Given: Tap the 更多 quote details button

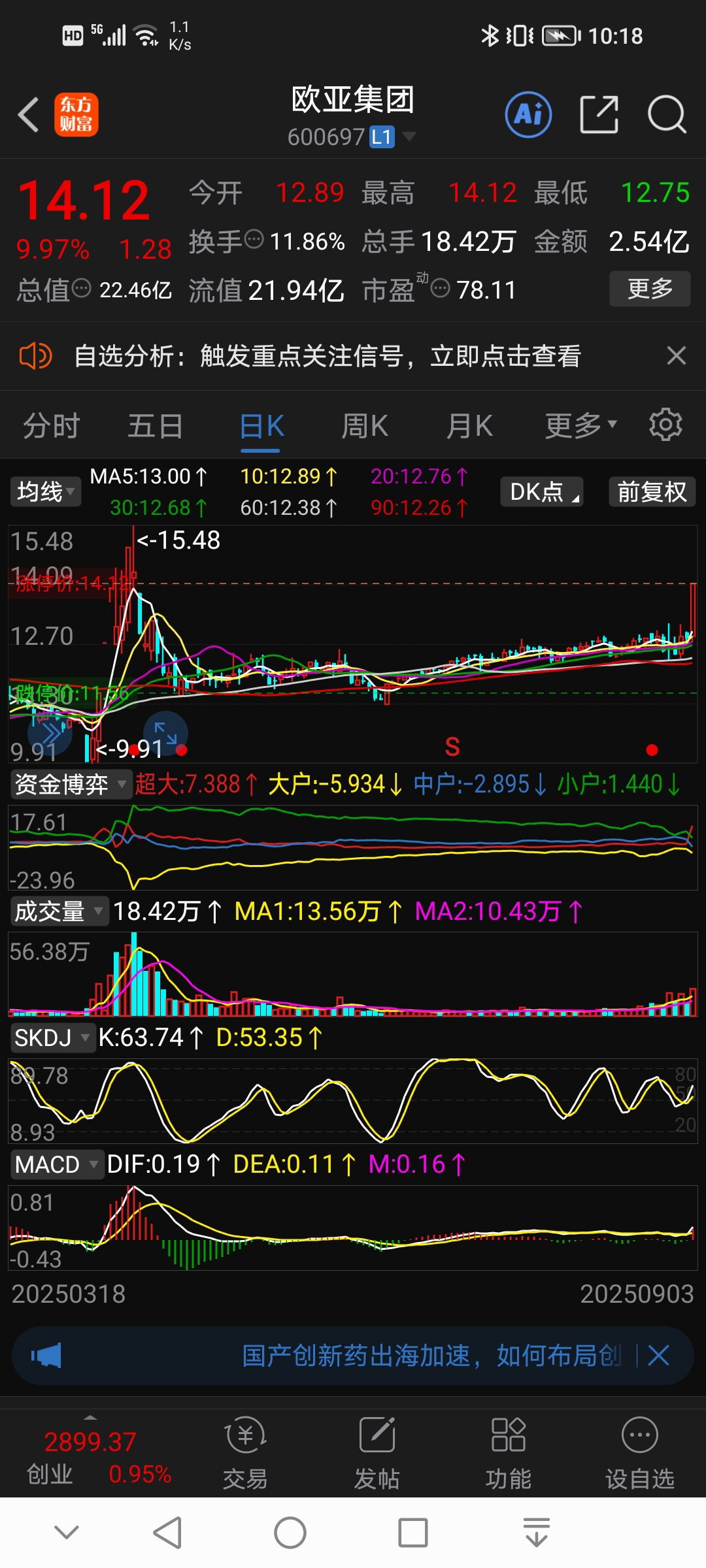Looking at the screenshot, I should [x=650, y=288].
